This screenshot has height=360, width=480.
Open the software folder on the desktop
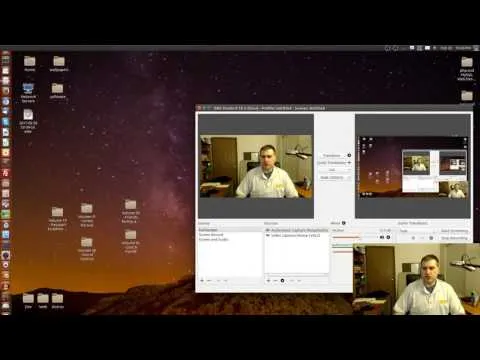click(x=58, y=91)
